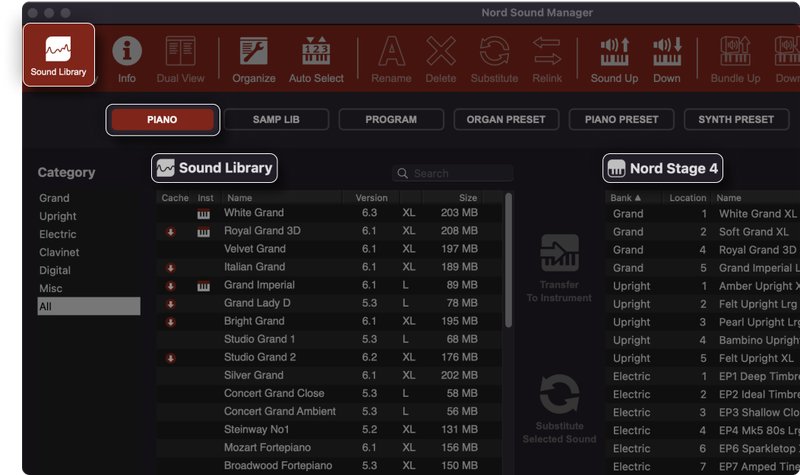The width and height of the screenshot is (800, 475).
Task: Click cache download icon for Royal Grand 3D
Action: click(171, 232)
